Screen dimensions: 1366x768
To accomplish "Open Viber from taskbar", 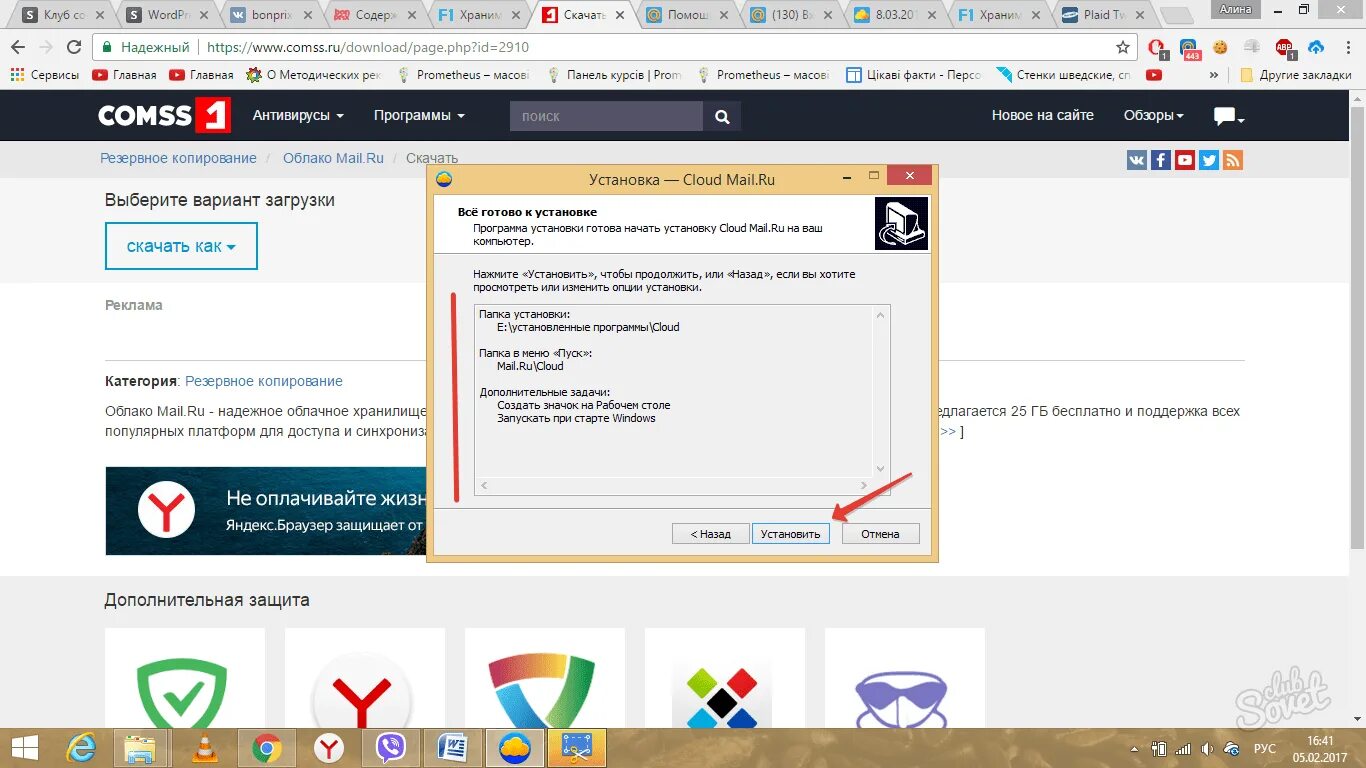I will (x=390, y=747).
